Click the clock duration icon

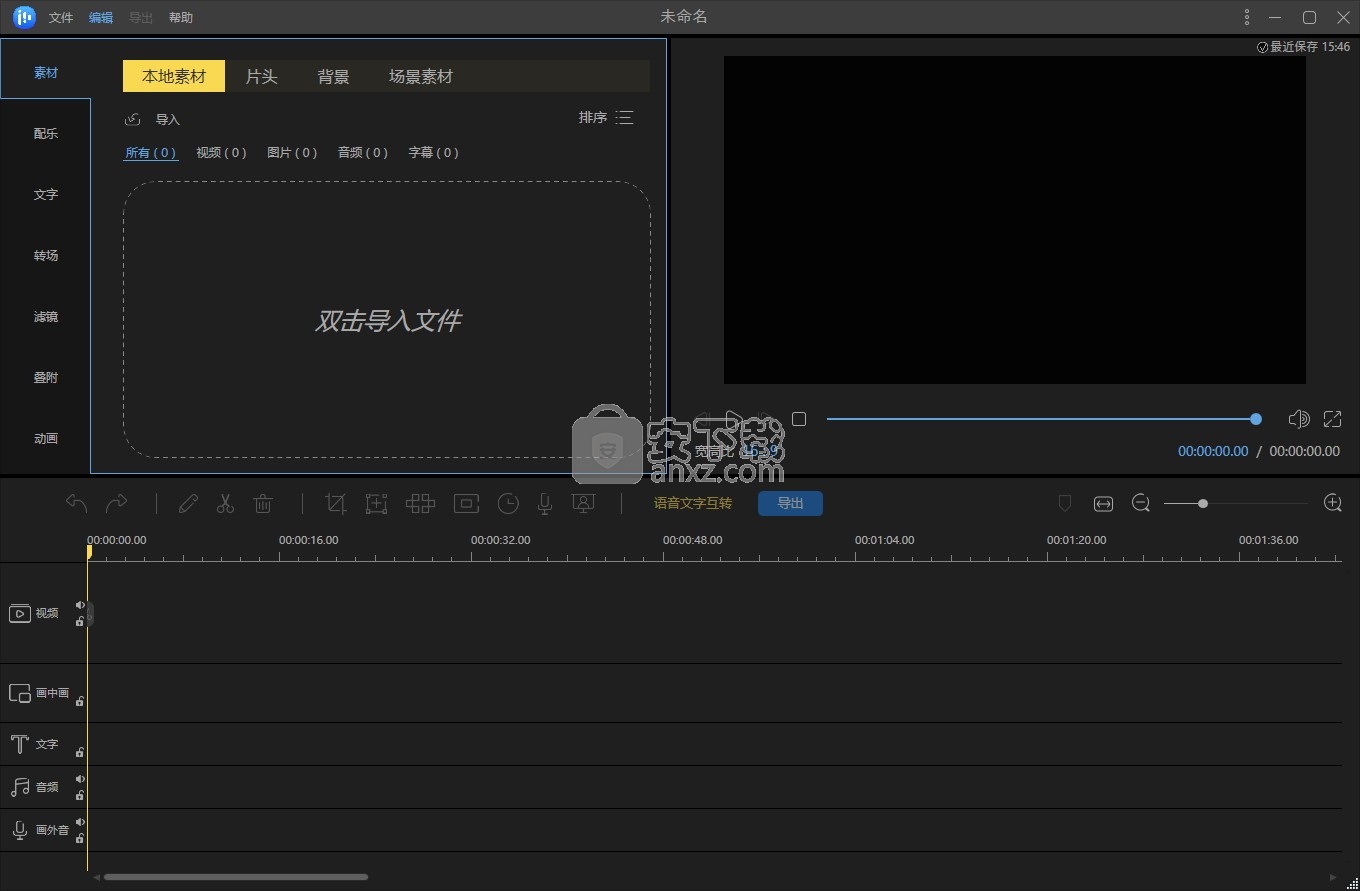click(x=508, y=504)
